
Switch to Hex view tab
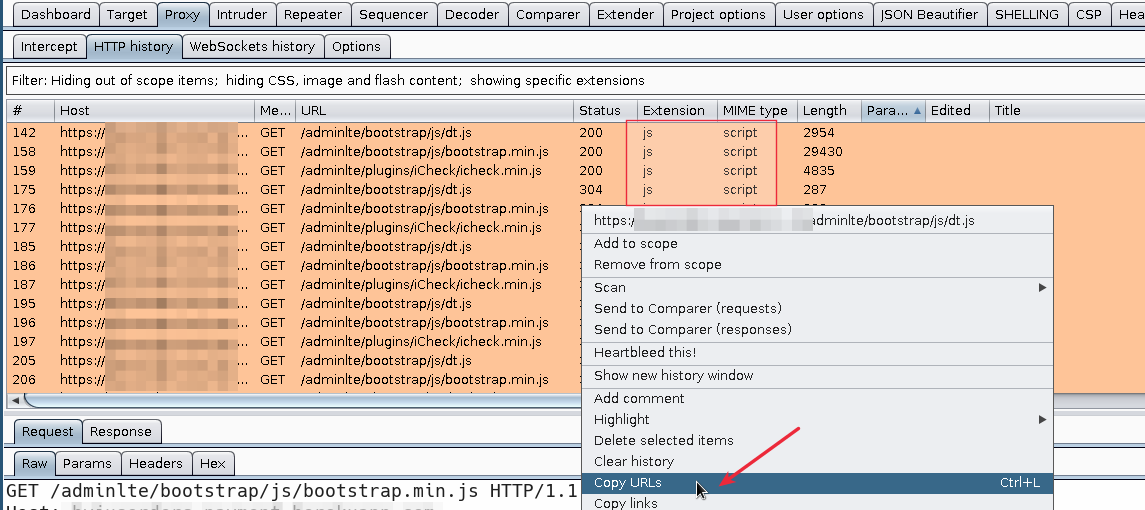point(212,463)
